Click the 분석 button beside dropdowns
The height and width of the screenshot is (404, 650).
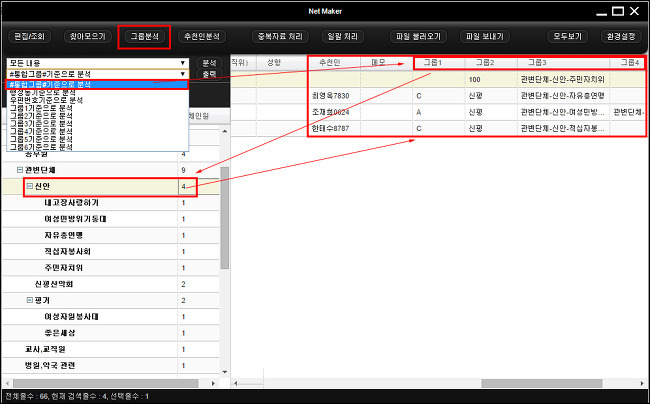point(209,63)
